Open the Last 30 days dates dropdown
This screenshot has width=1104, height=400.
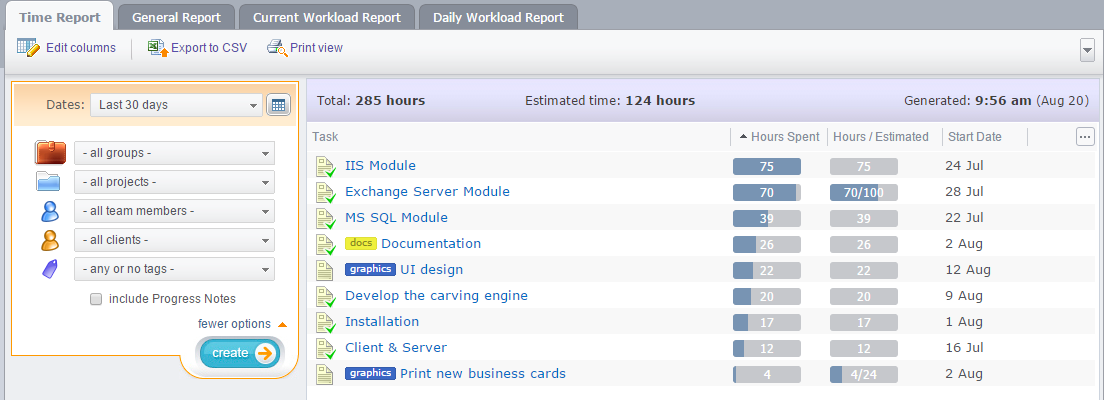click(175, 105)
